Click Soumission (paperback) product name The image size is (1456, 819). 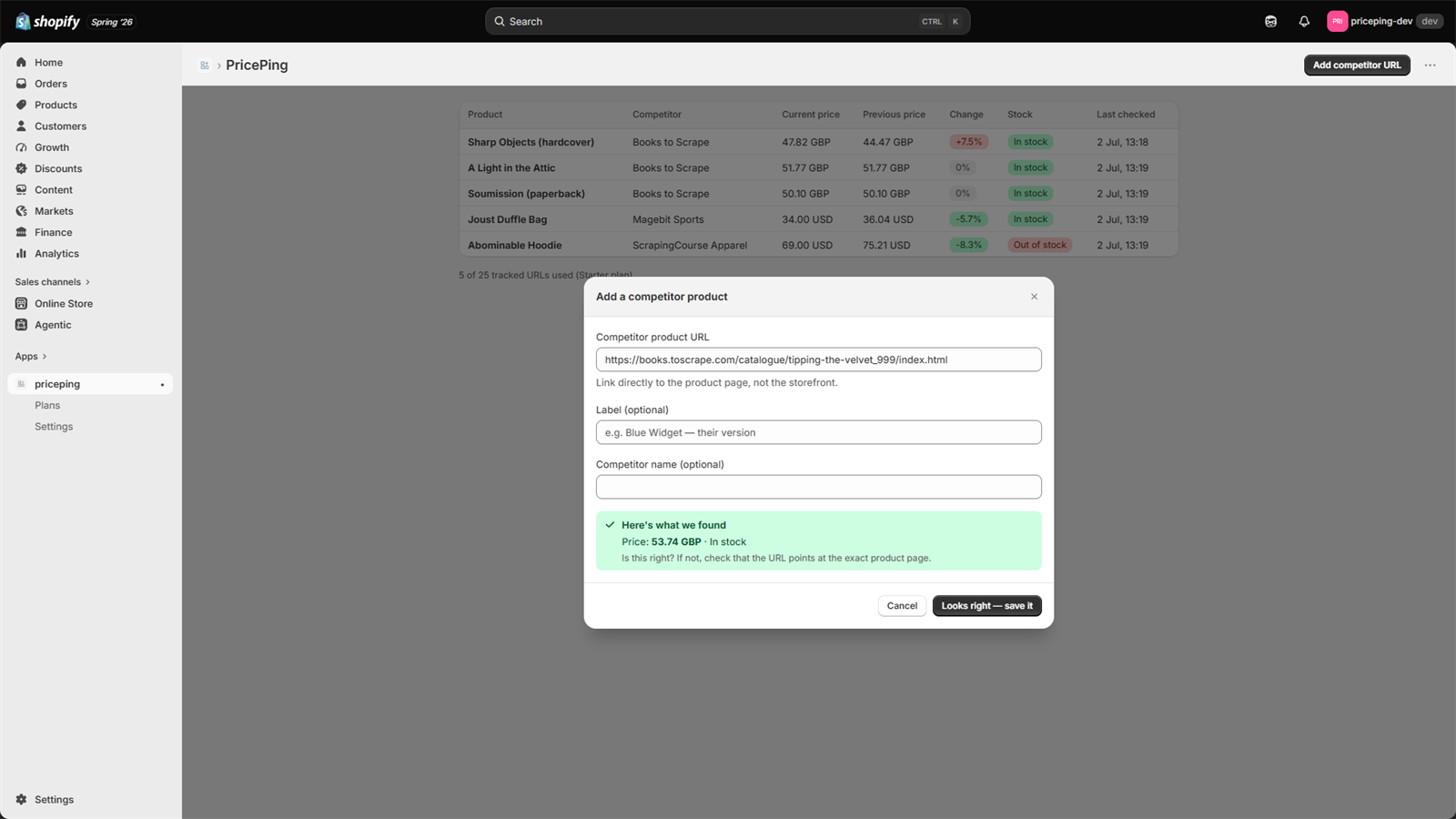pos(526,194)
